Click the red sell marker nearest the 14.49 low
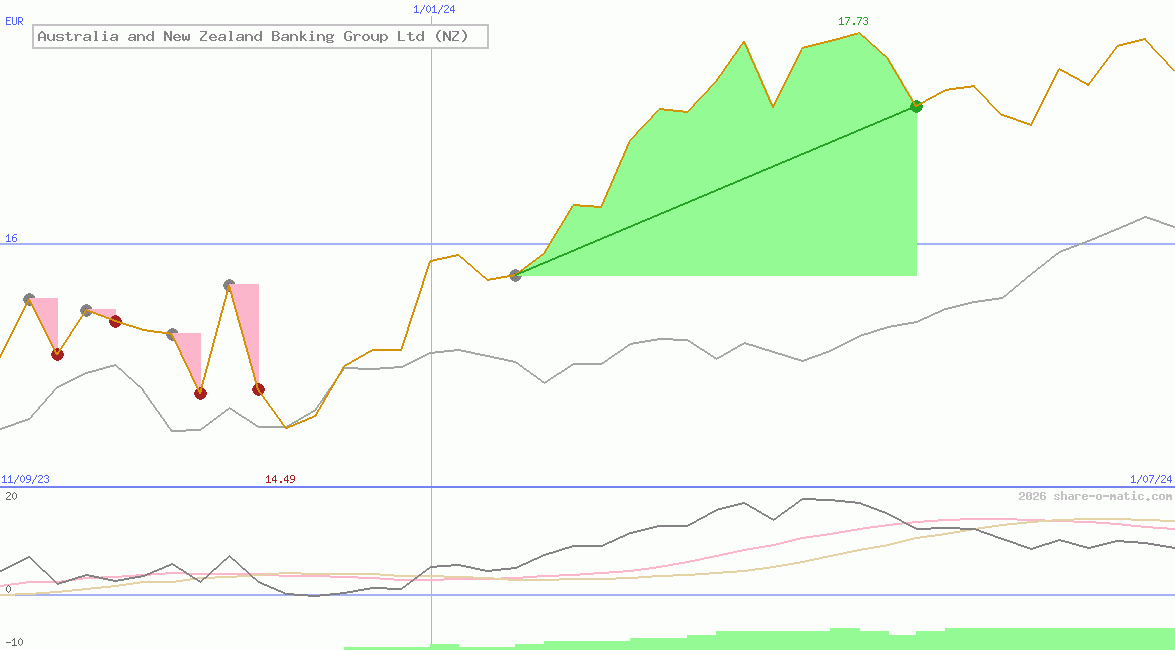Image resolution: width=1175 pixels, height=650 pixels. 259,389
